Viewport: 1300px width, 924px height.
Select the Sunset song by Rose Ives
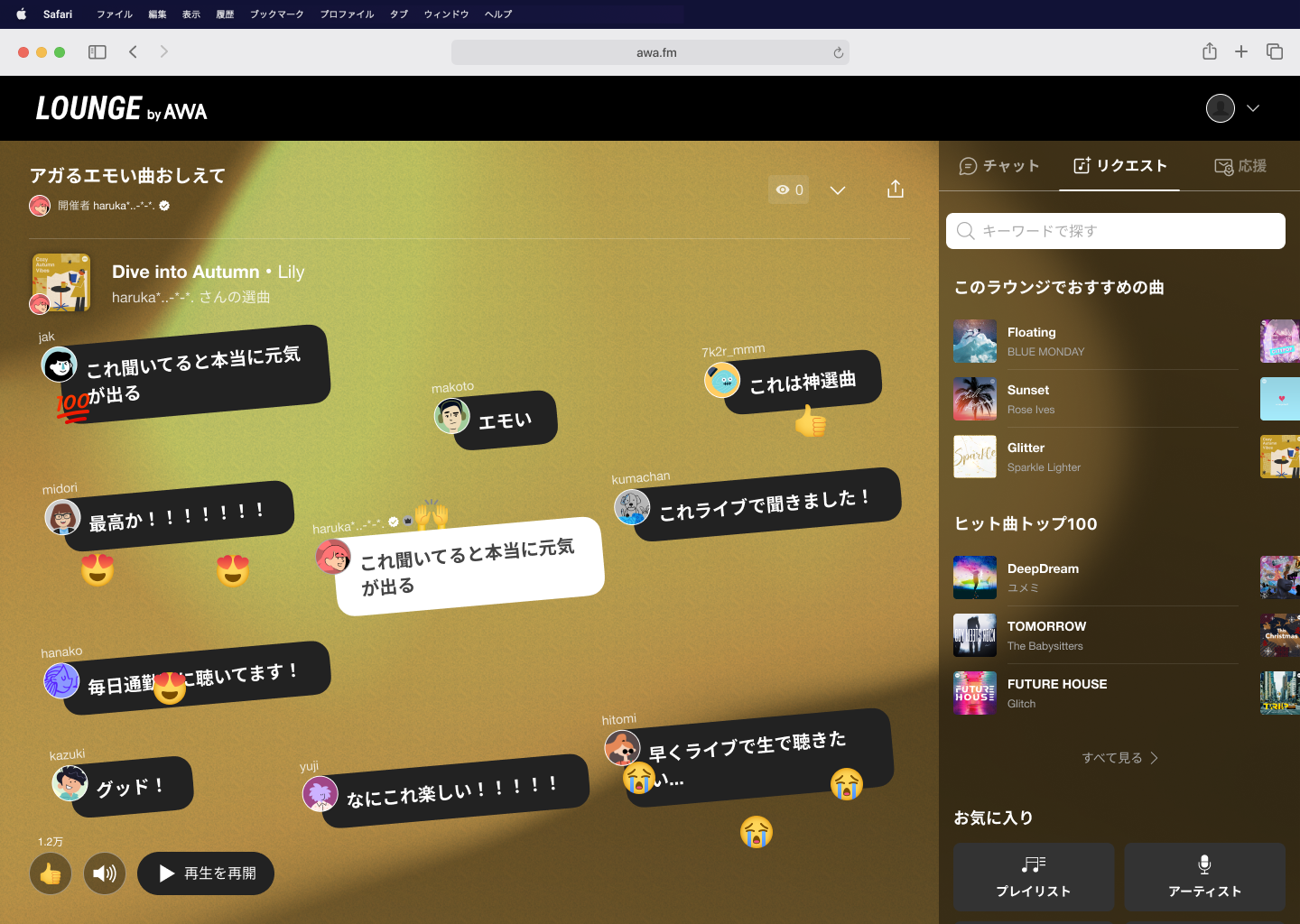pos(1096,399)
